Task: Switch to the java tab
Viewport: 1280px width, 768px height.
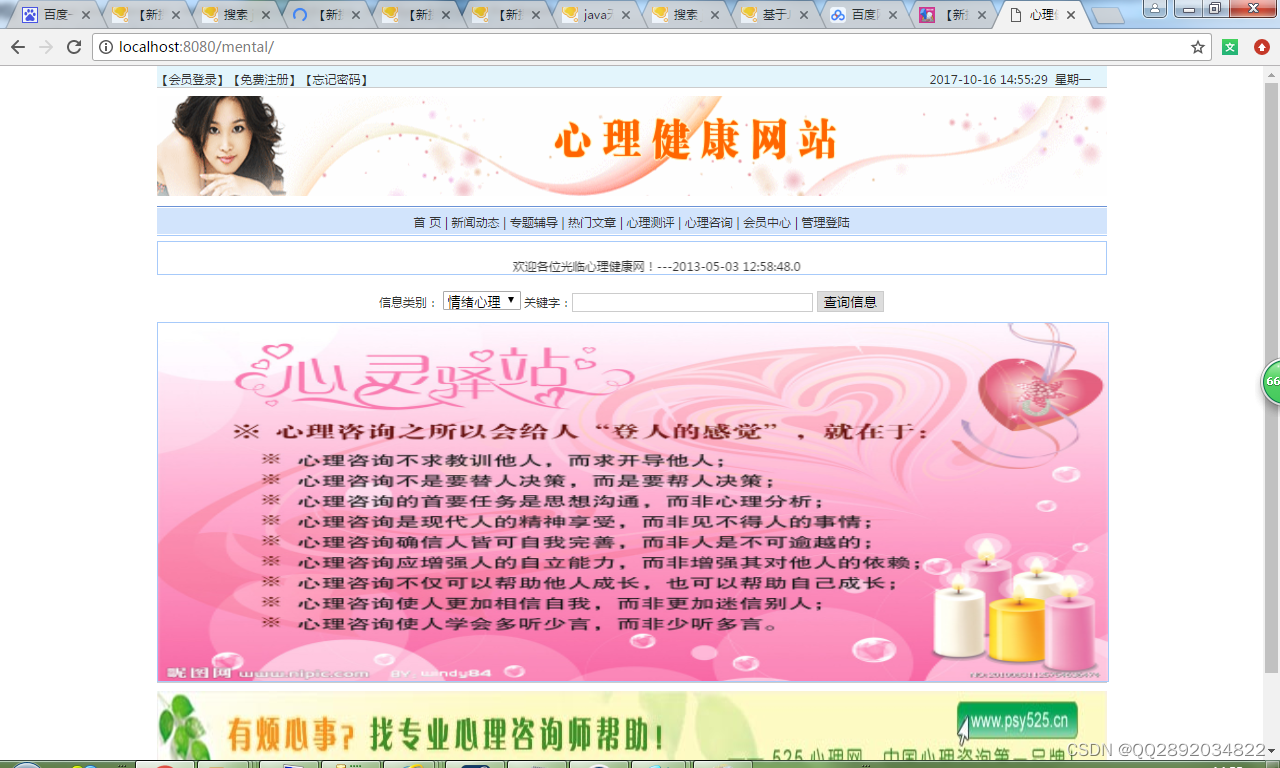Action: pyautogui.click(x=597, y=15)
